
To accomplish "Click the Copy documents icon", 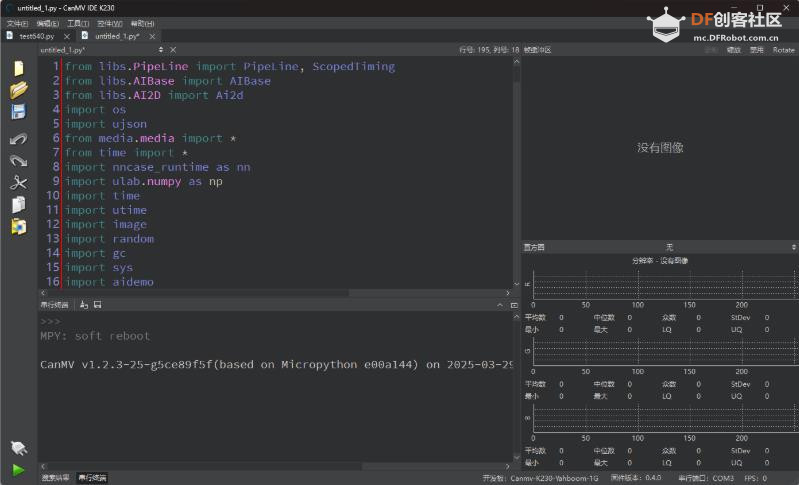I will [x=18, y=205].
